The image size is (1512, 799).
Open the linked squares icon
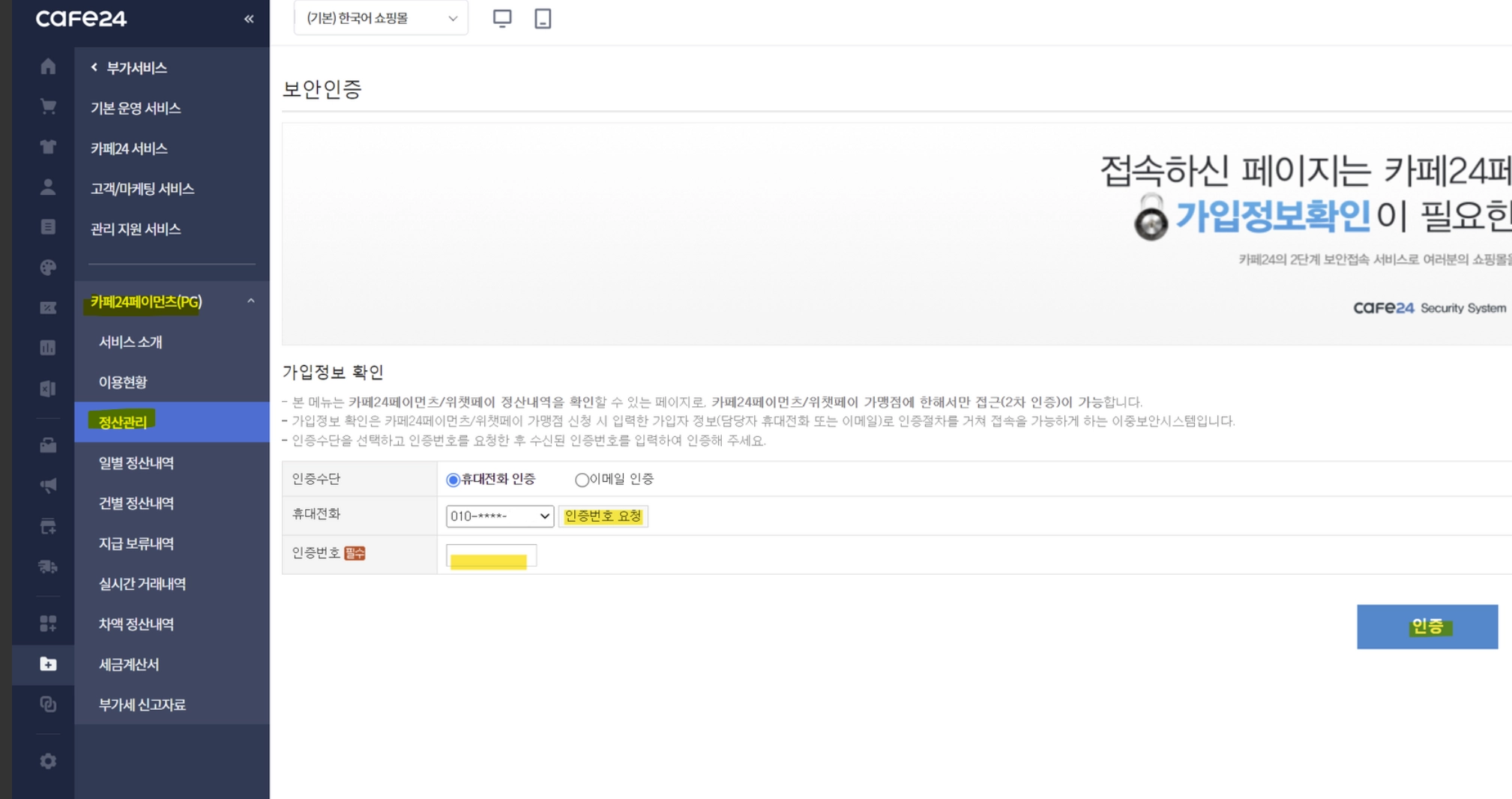tap(48, 705)
